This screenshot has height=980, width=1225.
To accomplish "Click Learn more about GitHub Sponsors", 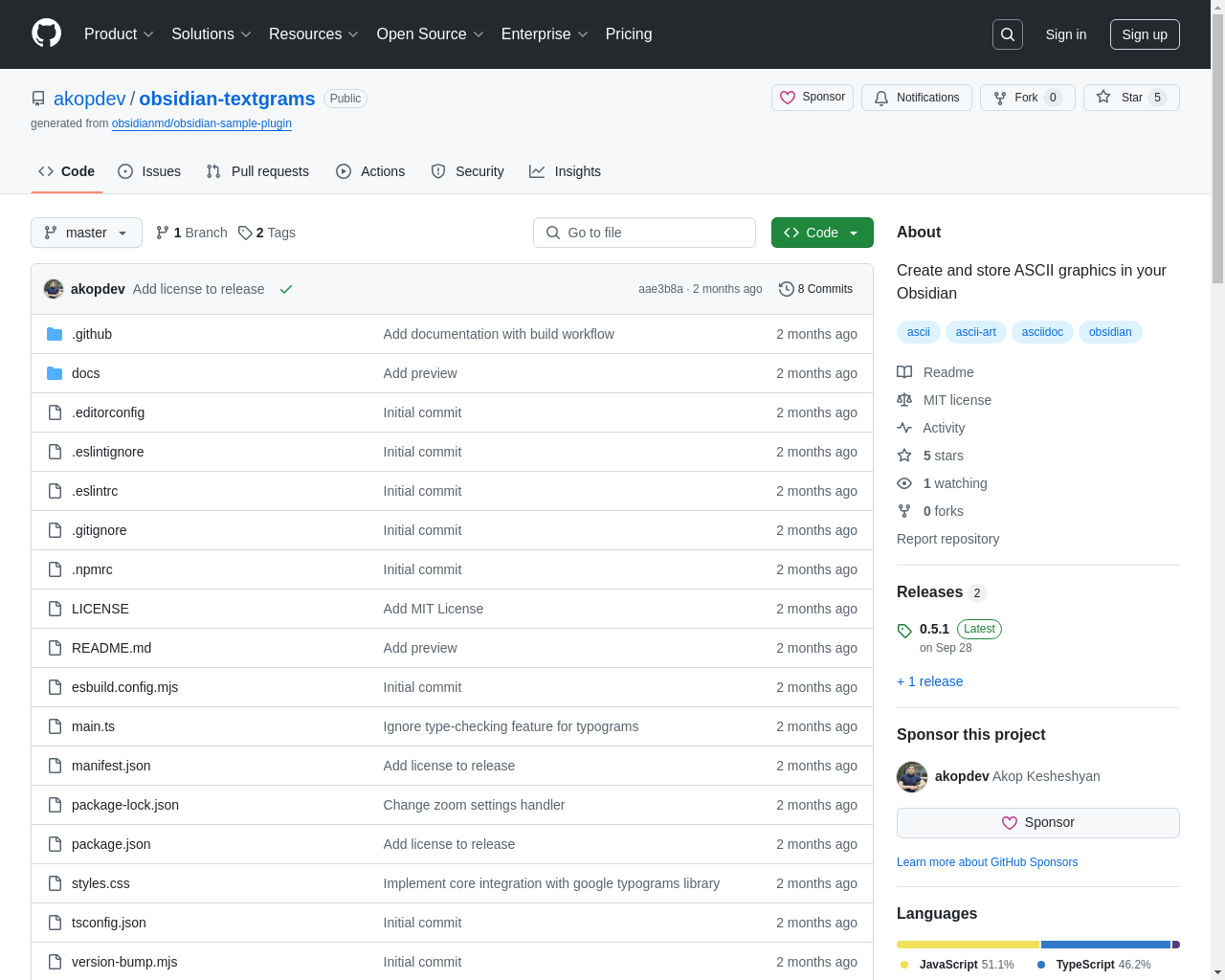I will [x=987, y=862].
